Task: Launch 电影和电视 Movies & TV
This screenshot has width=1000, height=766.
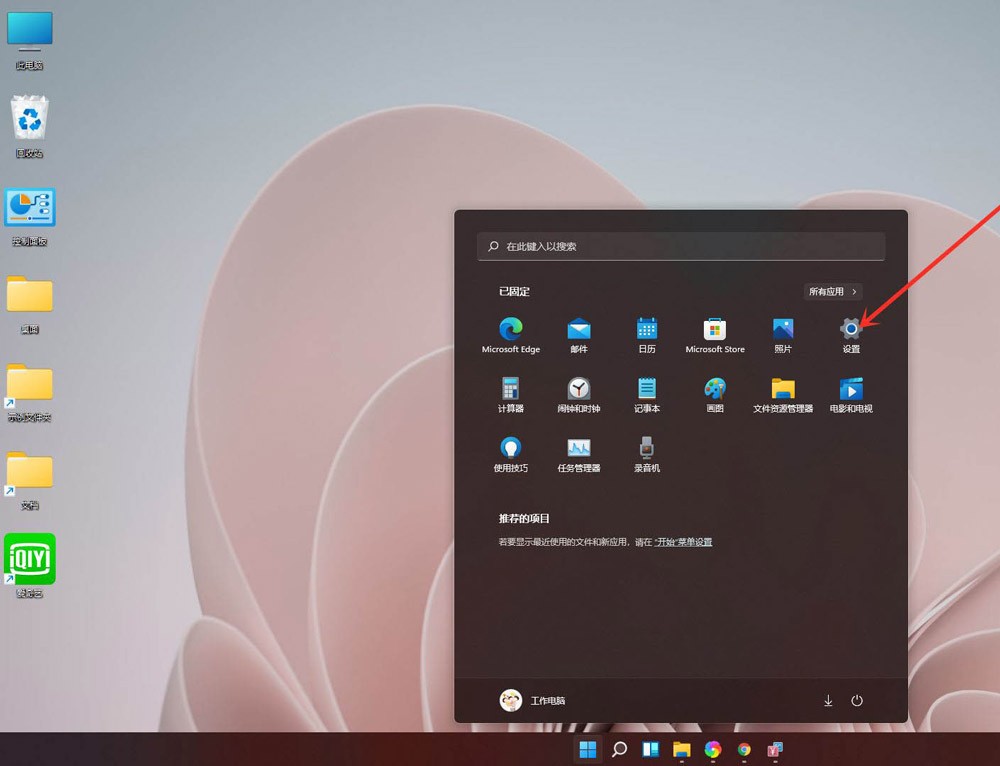Action: [x=849, y=387]
